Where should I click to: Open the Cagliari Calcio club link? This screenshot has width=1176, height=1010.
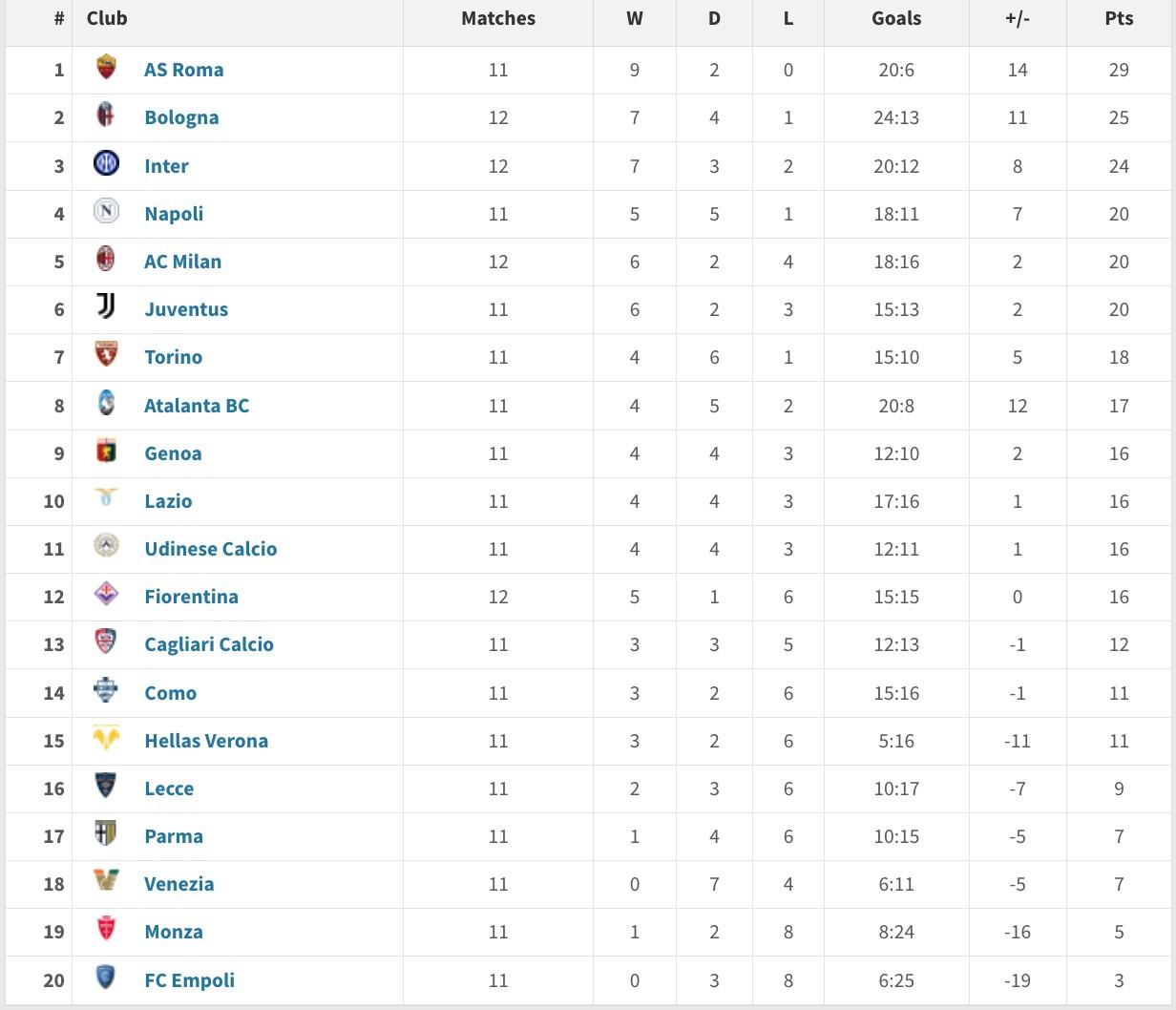pos(209,644)
